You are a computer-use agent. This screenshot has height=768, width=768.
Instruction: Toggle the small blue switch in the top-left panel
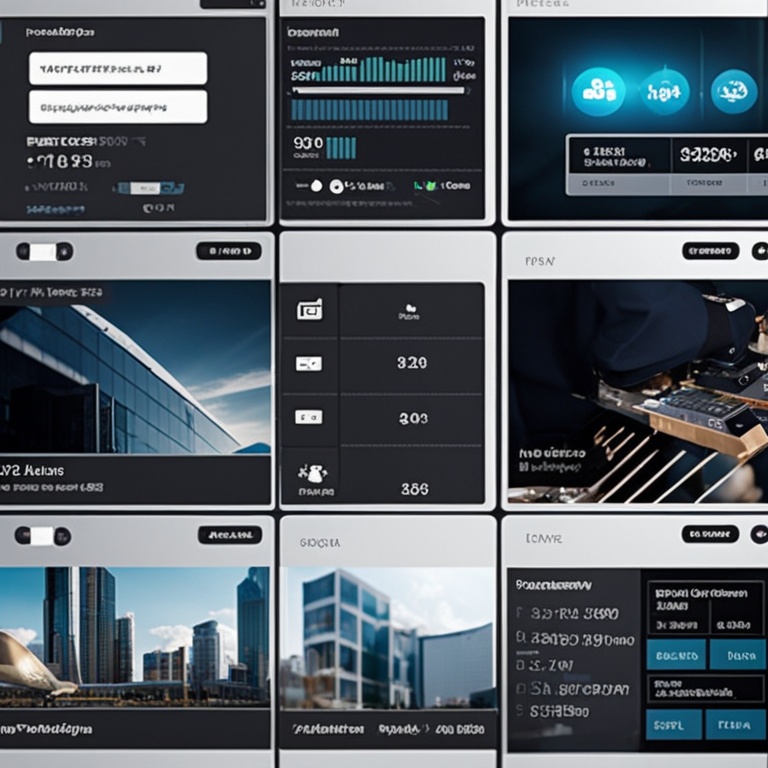(150, 188)
